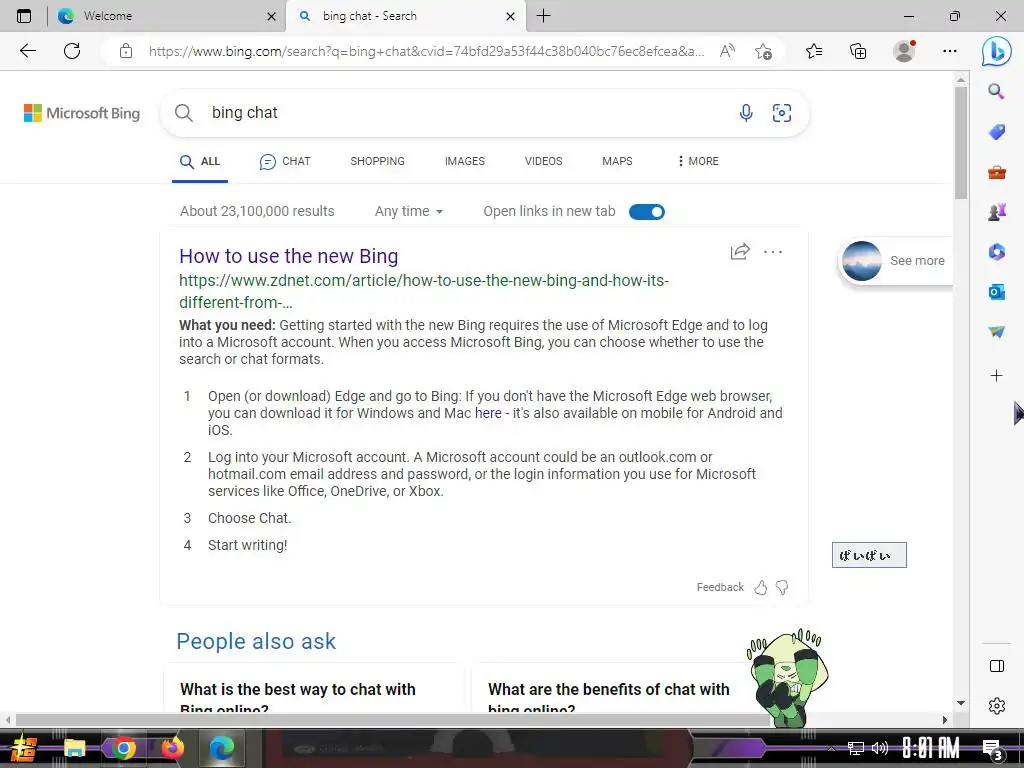Screen dimensions: 1024x768
Task: Open the Microsoft 365 sidebar icon
Action: click(997, 251)
